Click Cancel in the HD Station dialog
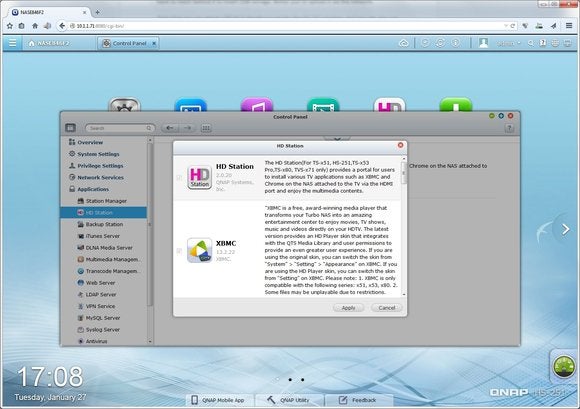The width and height of the screenshot is (580, 409). pyautogui.click(x=387, y=308)
